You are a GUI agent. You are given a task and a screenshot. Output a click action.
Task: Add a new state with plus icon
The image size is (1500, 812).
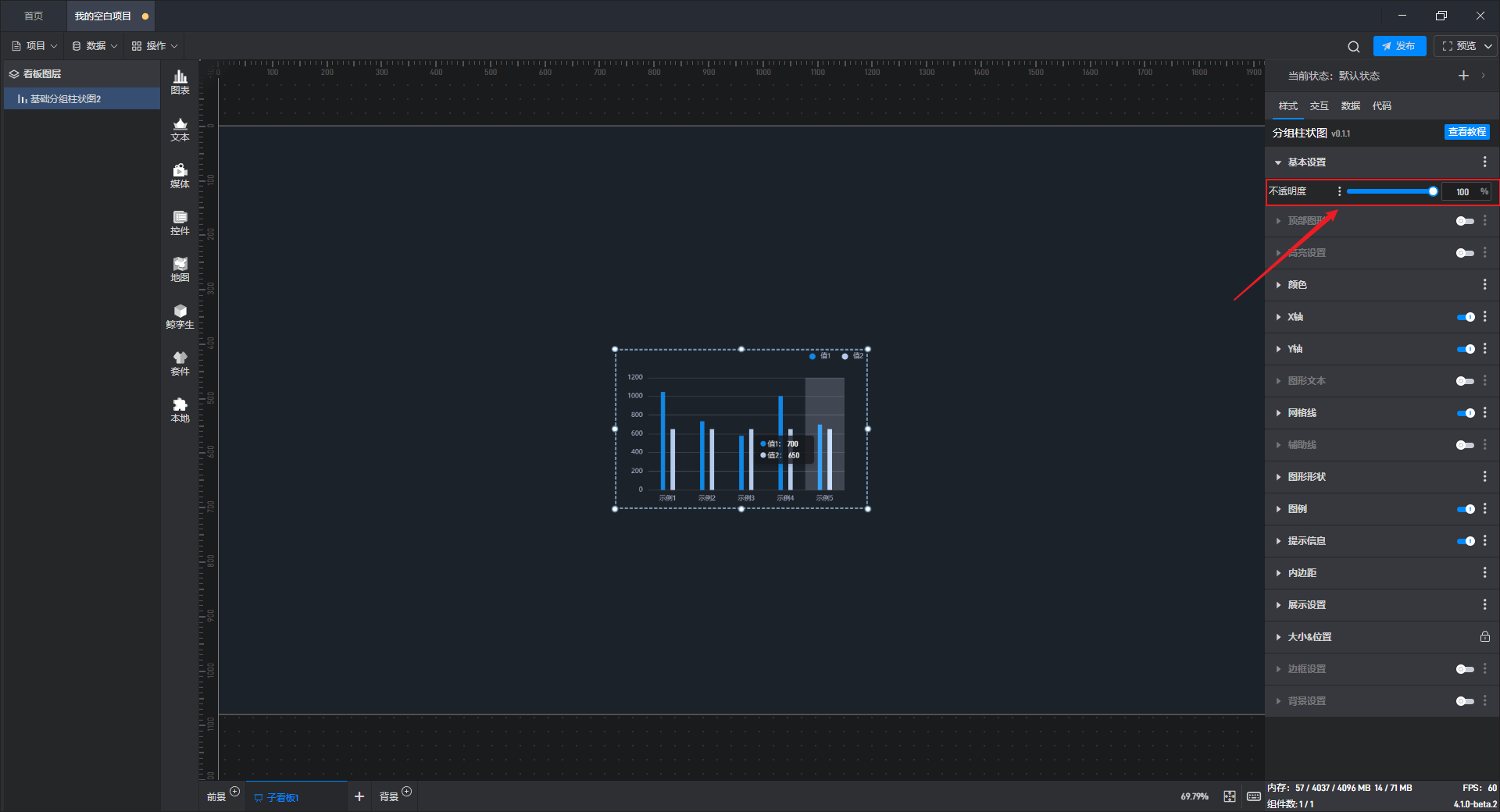[1463, 76]
